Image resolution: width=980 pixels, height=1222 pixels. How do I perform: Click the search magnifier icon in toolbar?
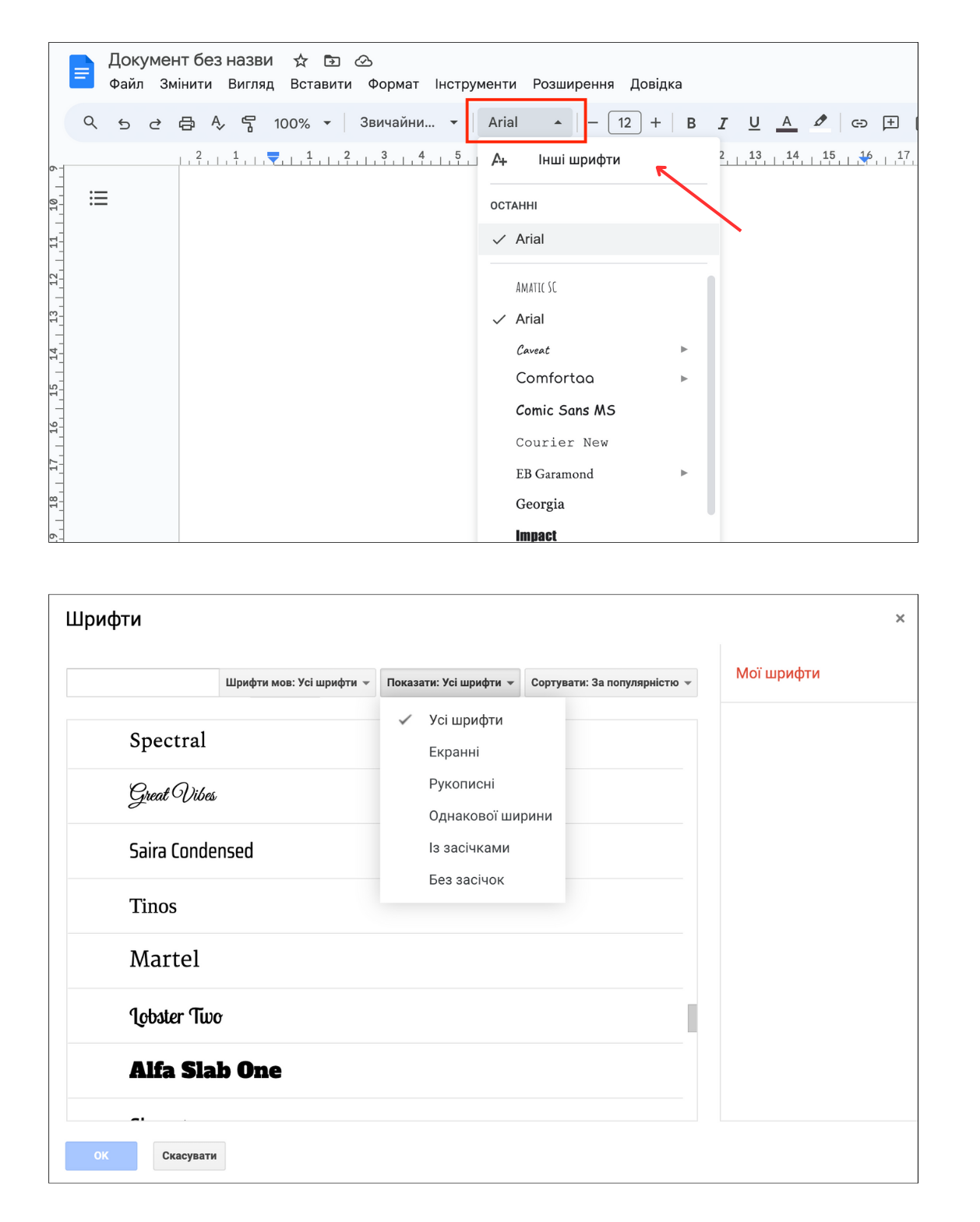point(90,122)
